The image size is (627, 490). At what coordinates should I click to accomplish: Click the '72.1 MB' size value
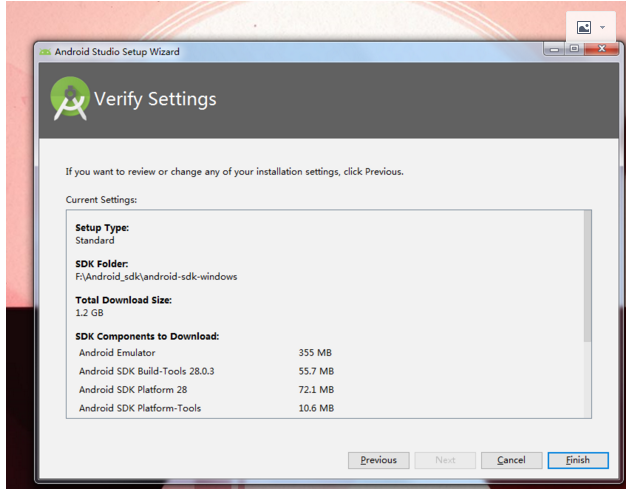coord(316,390)
